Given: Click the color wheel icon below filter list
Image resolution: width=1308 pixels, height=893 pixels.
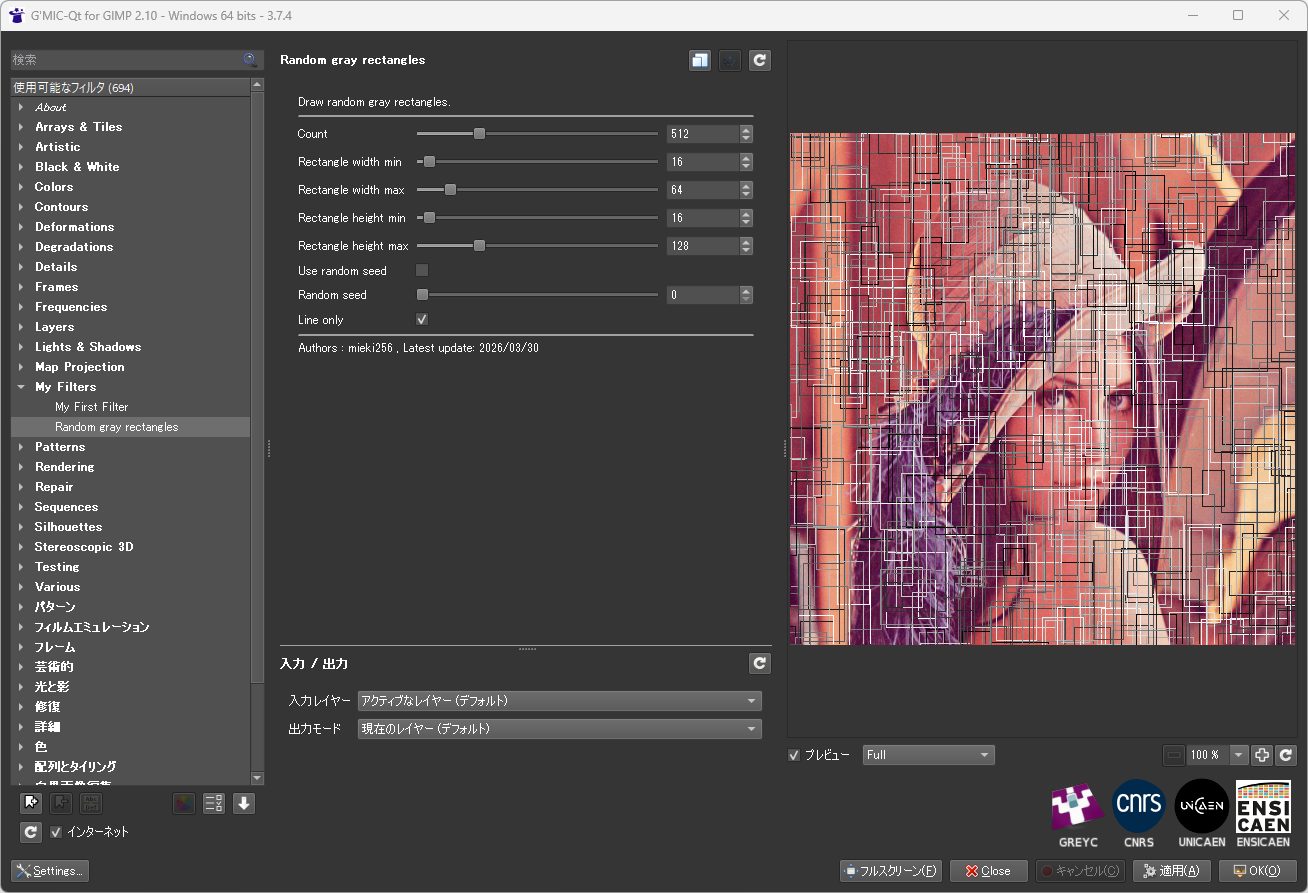Looking at the screenshot, I should [183, 803].
